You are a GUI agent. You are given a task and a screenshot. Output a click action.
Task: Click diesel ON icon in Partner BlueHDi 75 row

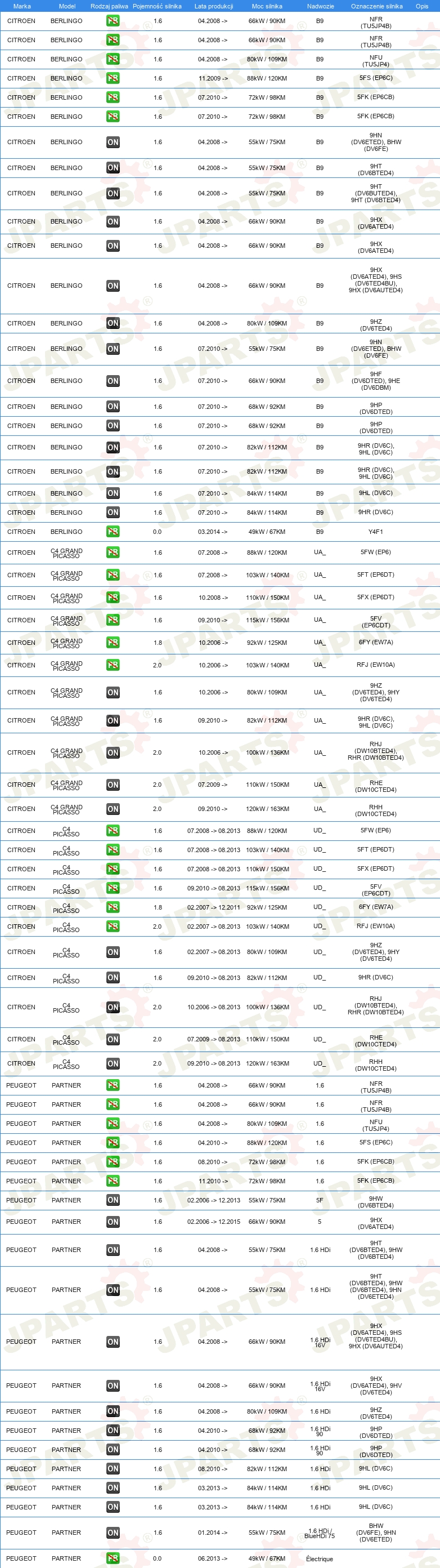coord(113,1532)
